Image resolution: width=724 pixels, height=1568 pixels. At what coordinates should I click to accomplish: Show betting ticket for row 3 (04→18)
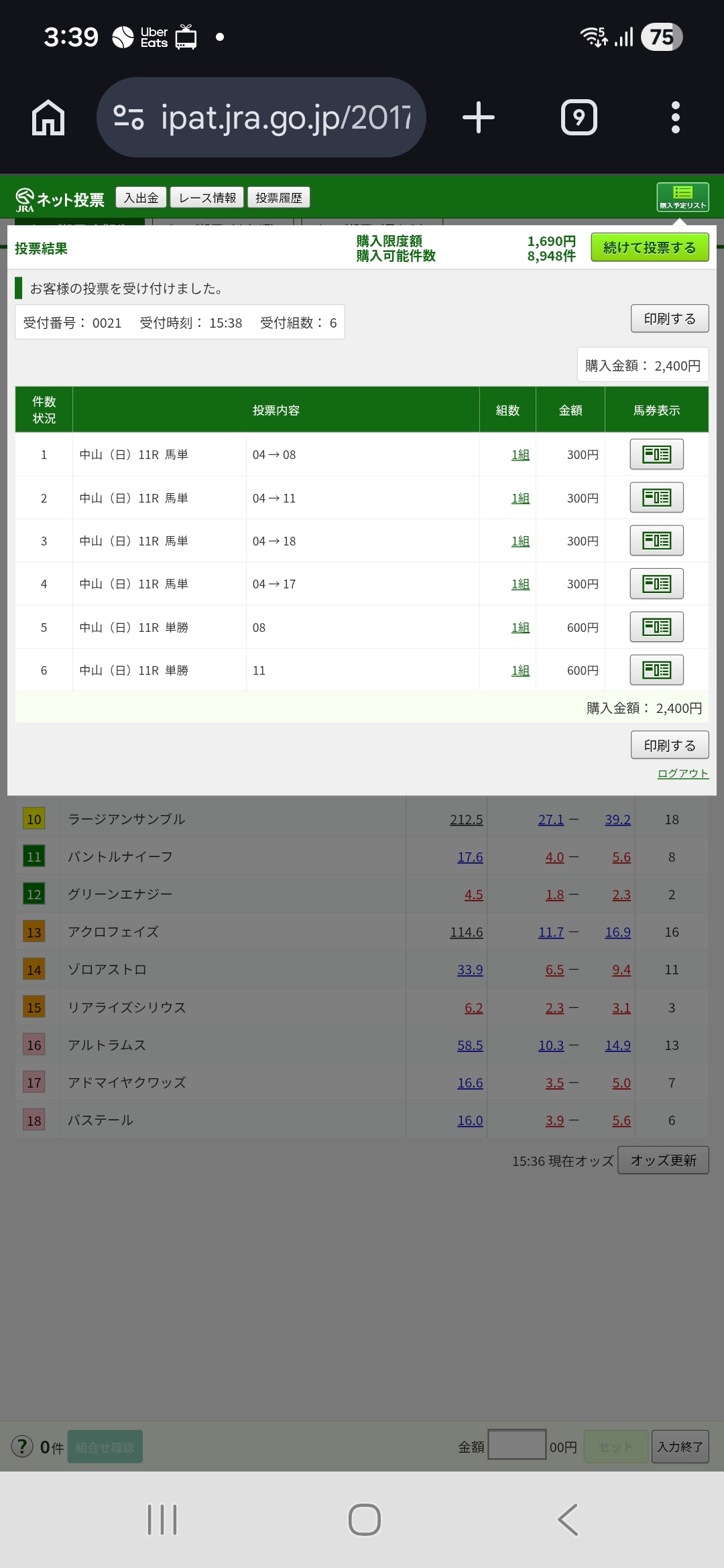[656, 541]
